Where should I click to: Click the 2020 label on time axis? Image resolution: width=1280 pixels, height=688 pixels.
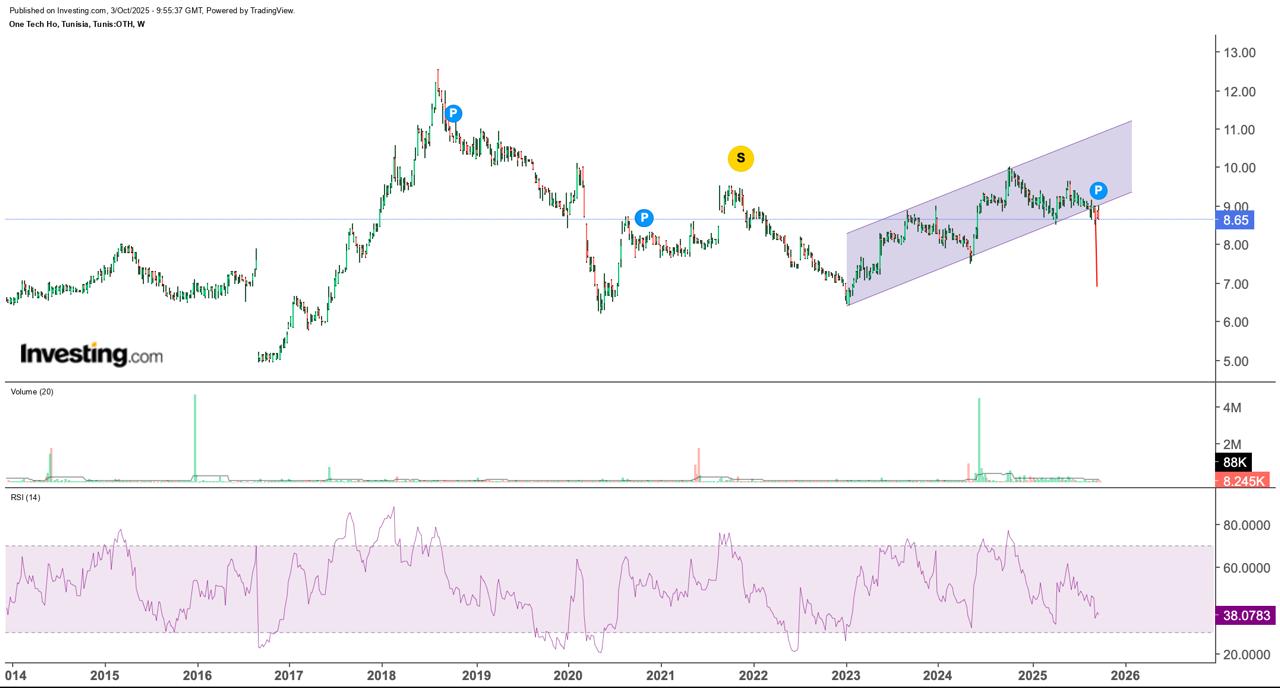point(568,673)
